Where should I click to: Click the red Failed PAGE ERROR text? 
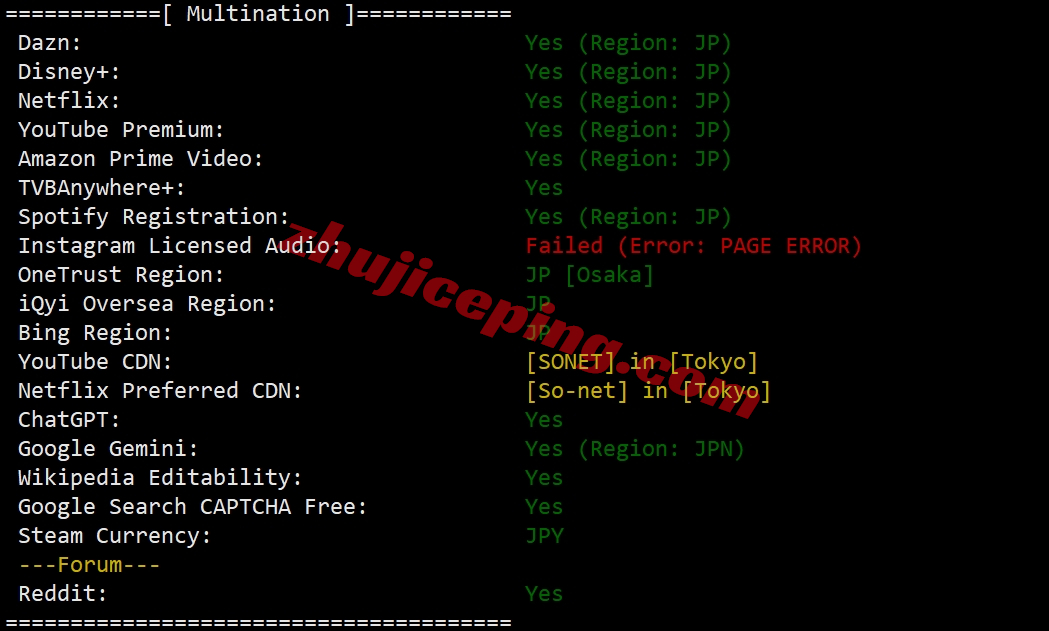coord(693,246)
